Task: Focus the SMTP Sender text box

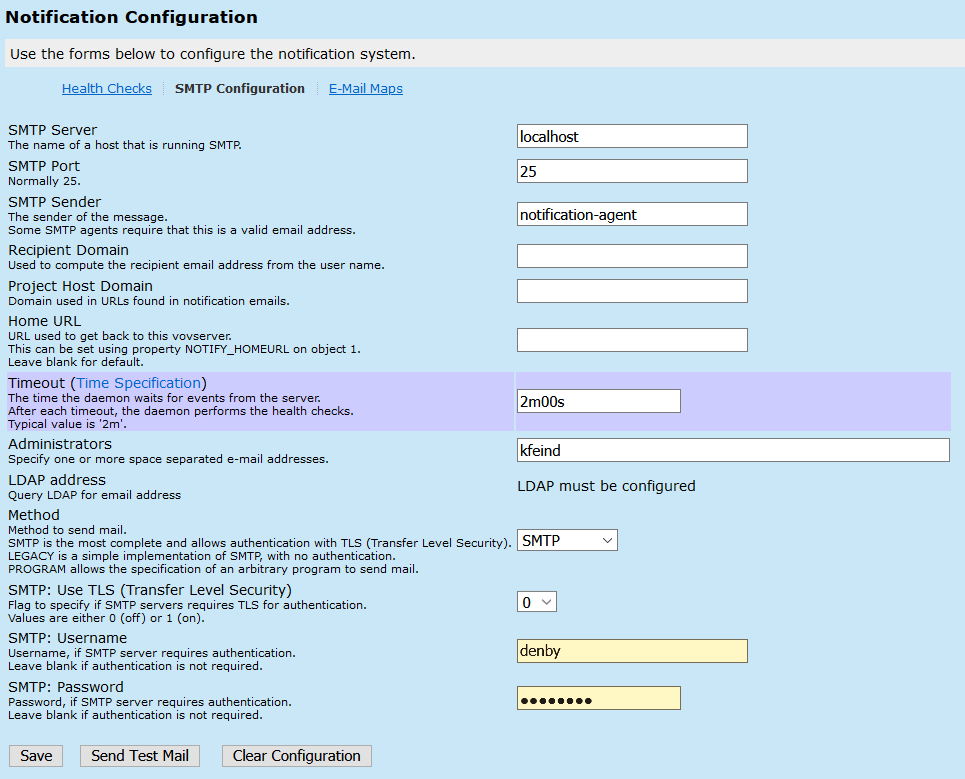Action: [632, 214]
